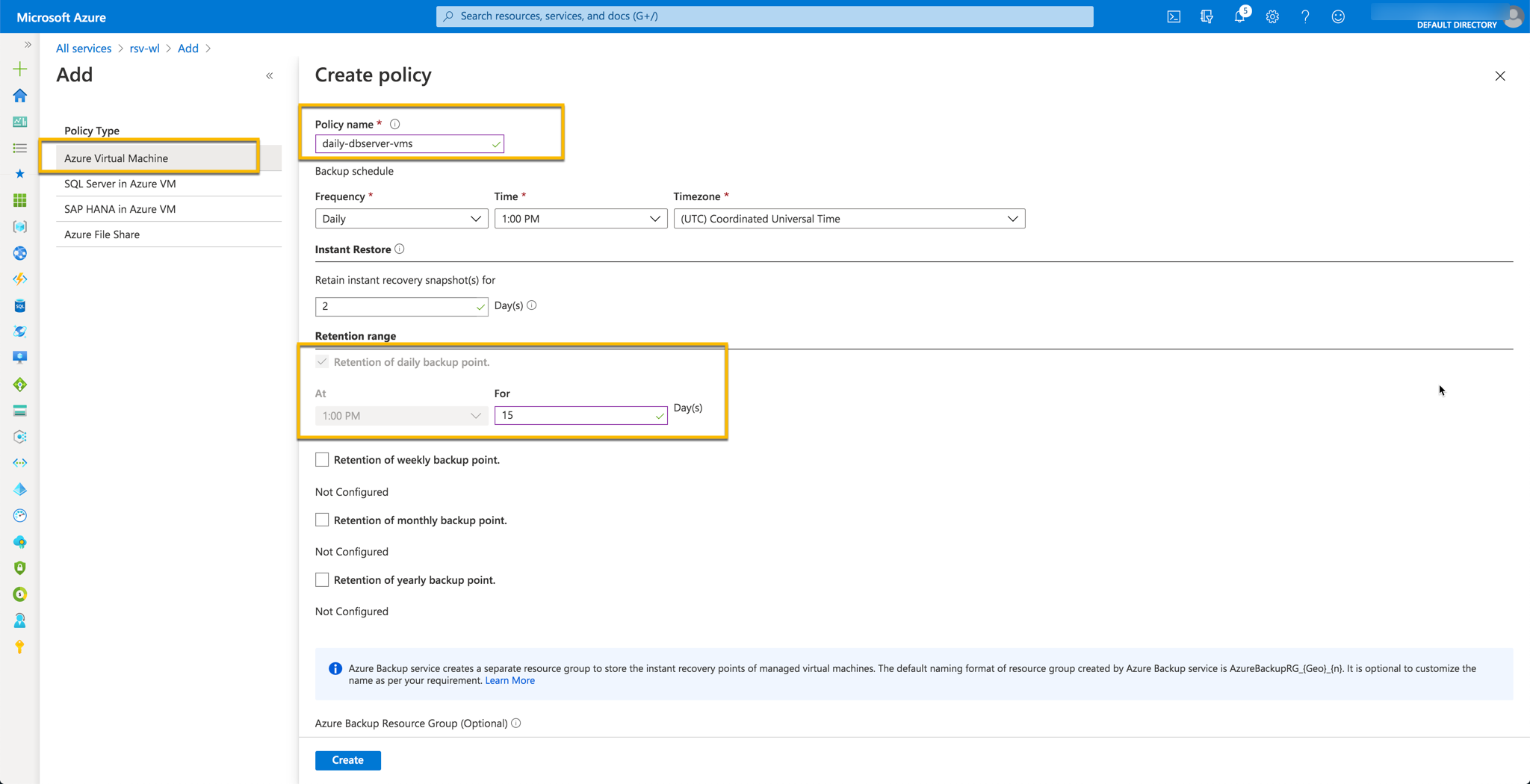Go to All services breadcrumb
The width and height of the screenshot is (1530, 784).
(x=84, y=48)
